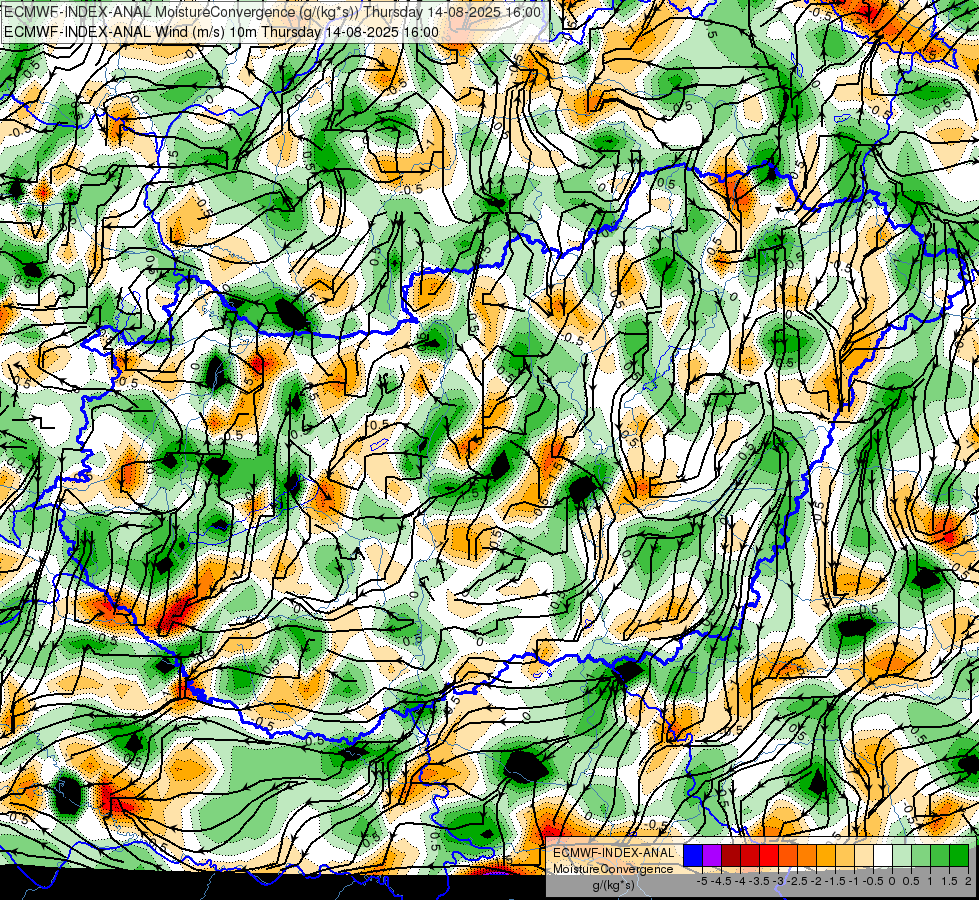
Task: Click the -3.5 value on the legend scale
Action: pyautogui.click(x=760, y=881)
